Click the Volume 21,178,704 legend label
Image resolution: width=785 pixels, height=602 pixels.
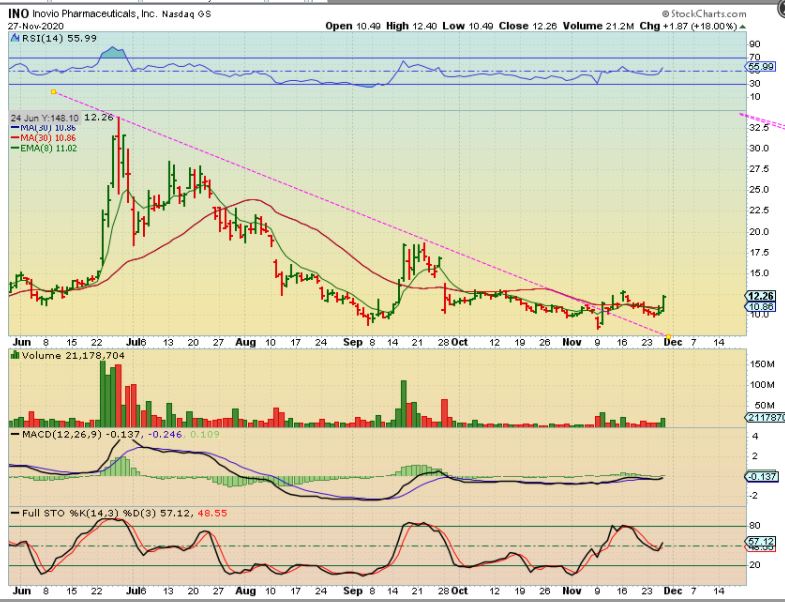(x=73, y=356)
